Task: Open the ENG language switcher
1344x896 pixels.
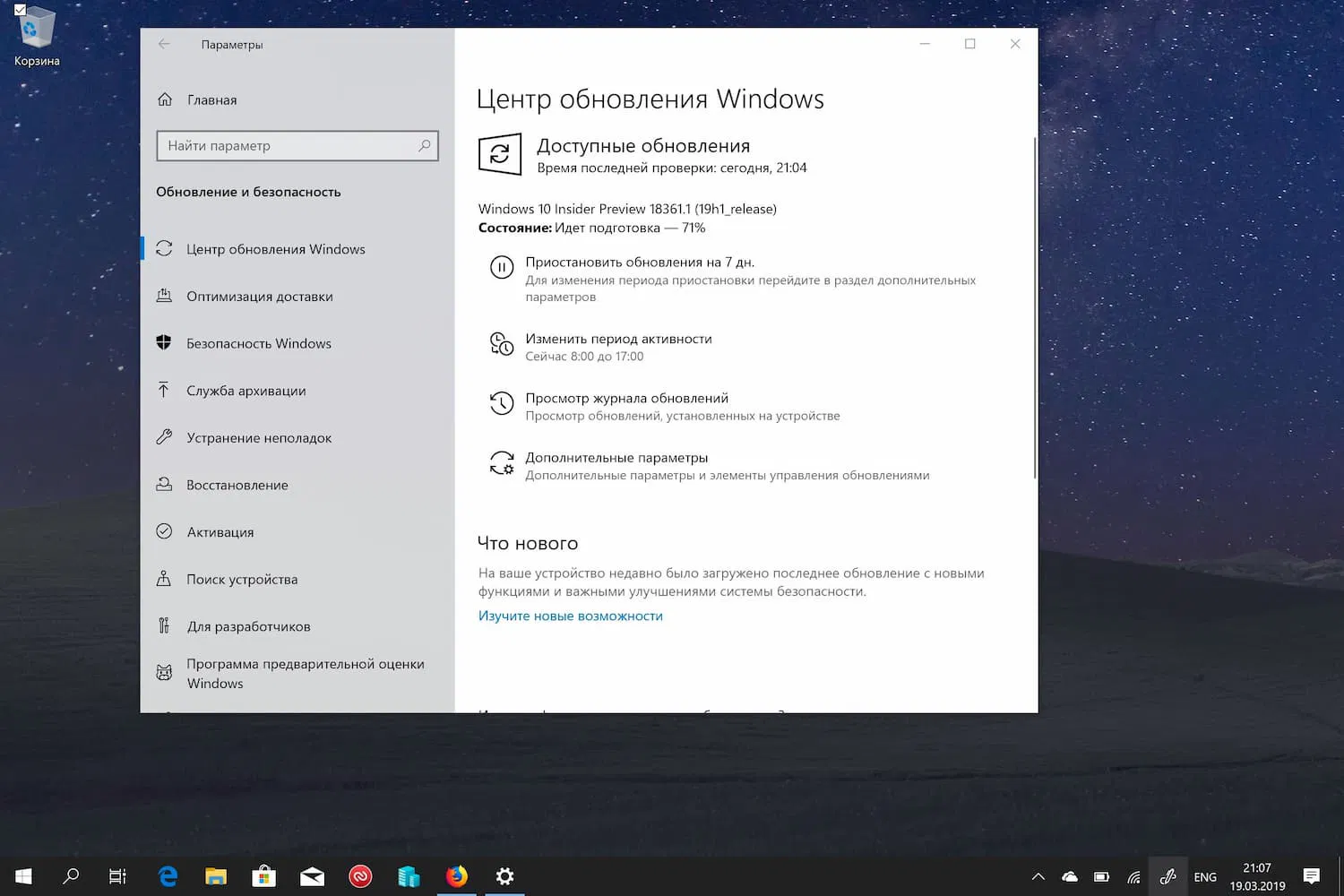Action: point(1205,876)
